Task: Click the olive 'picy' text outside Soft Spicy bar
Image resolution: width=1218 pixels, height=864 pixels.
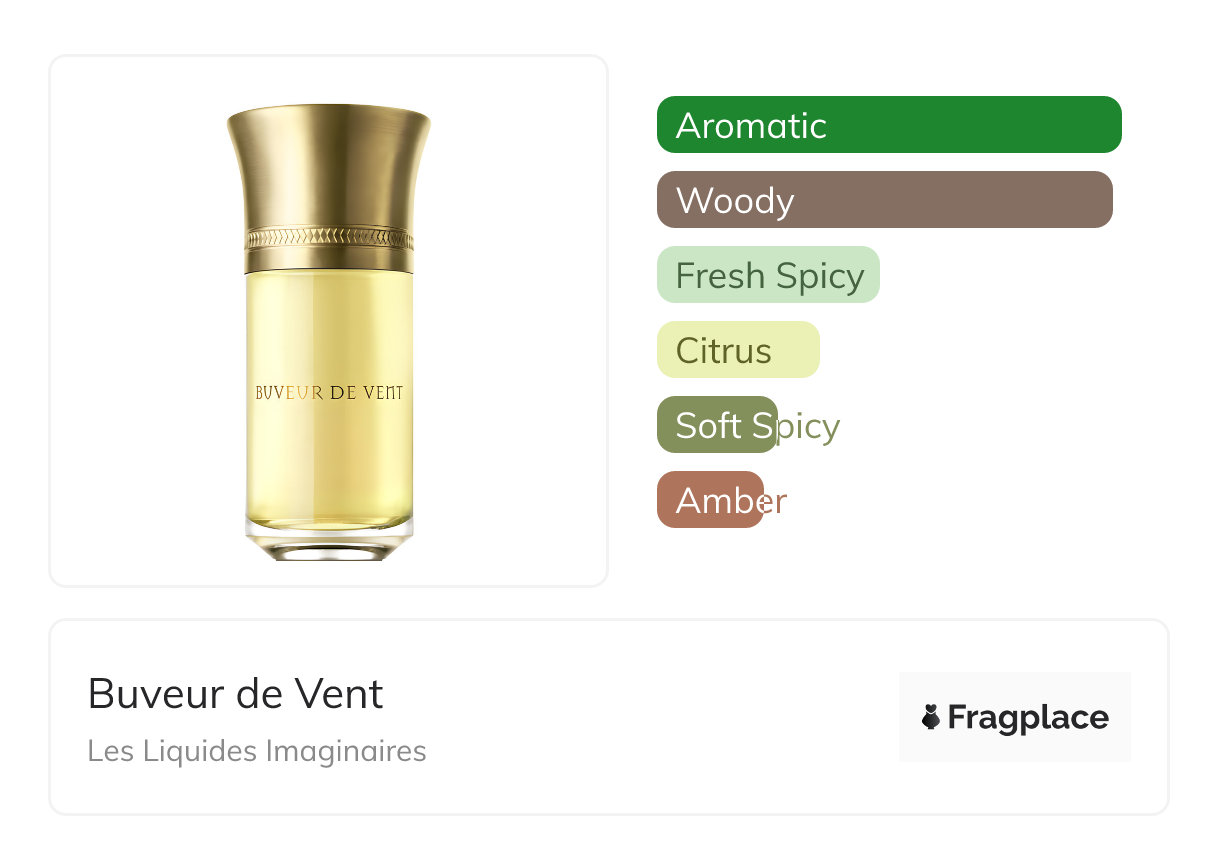Action: [809, 428]
